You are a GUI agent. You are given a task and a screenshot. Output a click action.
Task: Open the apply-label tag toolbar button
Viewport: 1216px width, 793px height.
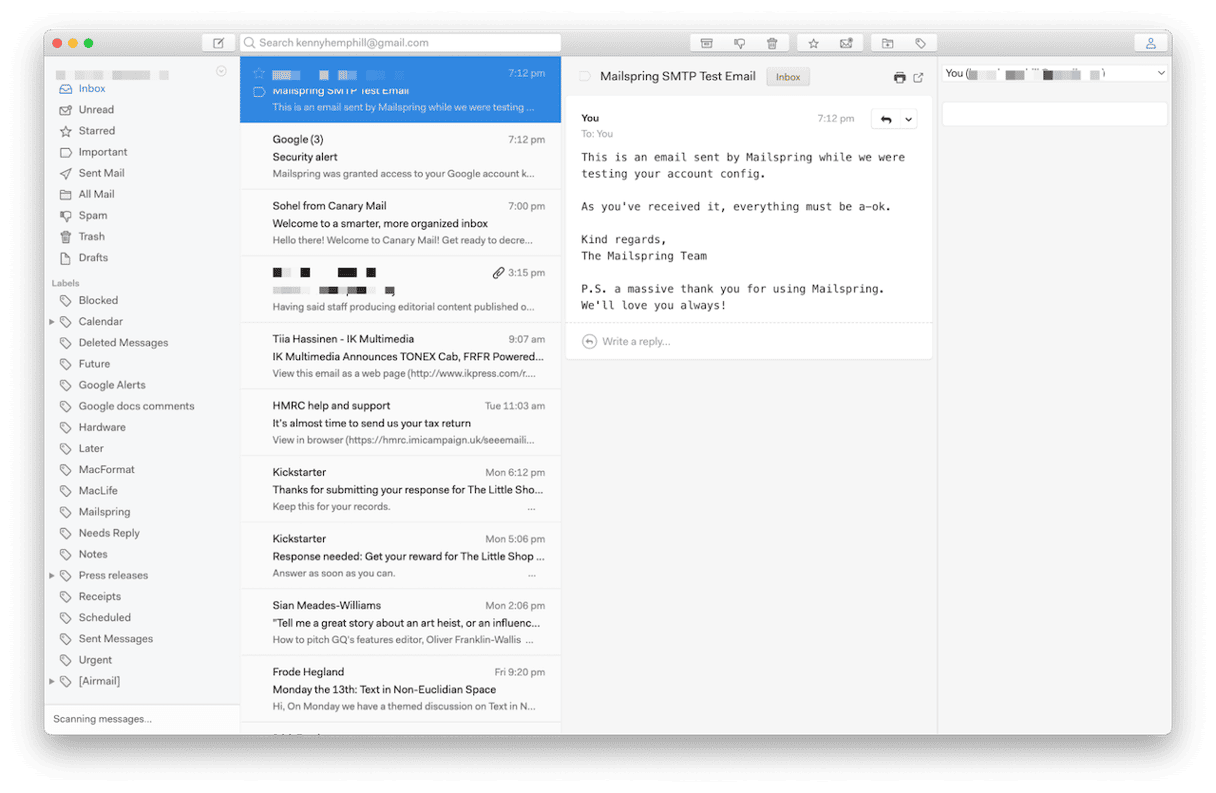[920, 43]
